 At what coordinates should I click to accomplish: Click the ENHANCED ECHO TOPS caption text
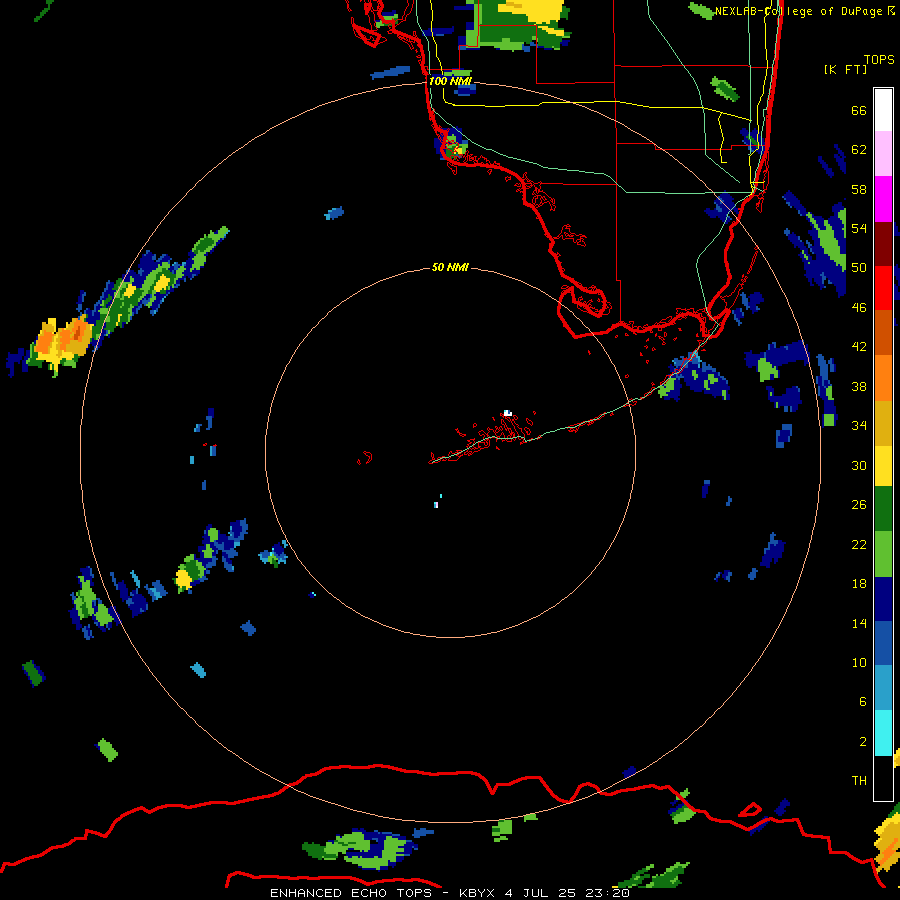coord(351,893)
